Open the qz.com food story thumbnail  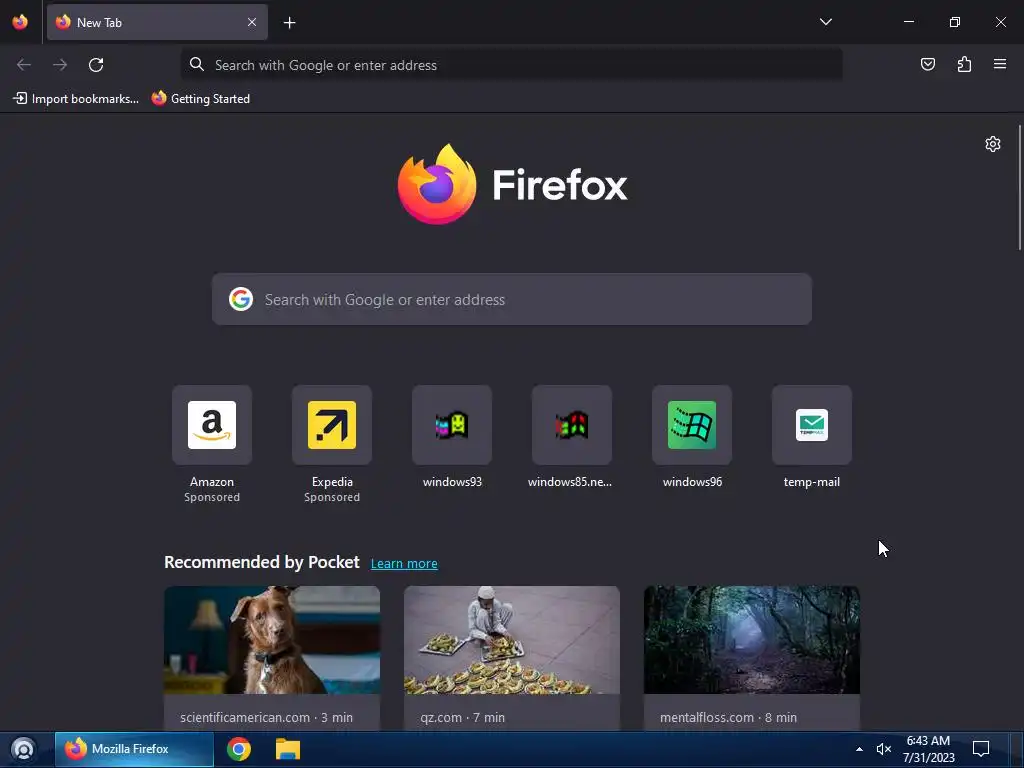coord(511,640)
